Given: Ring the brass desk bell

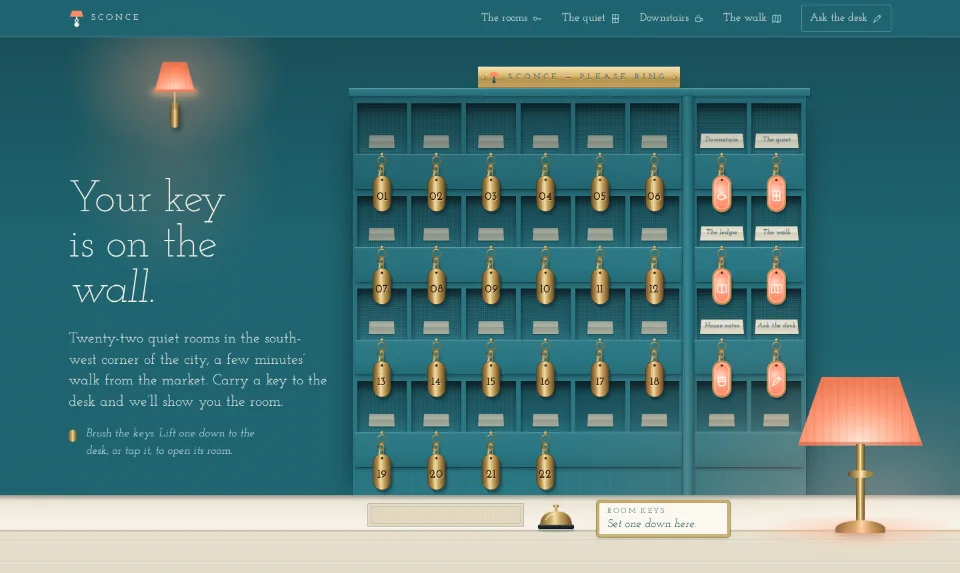Looking at the screenshot, I should pos(556,517).
